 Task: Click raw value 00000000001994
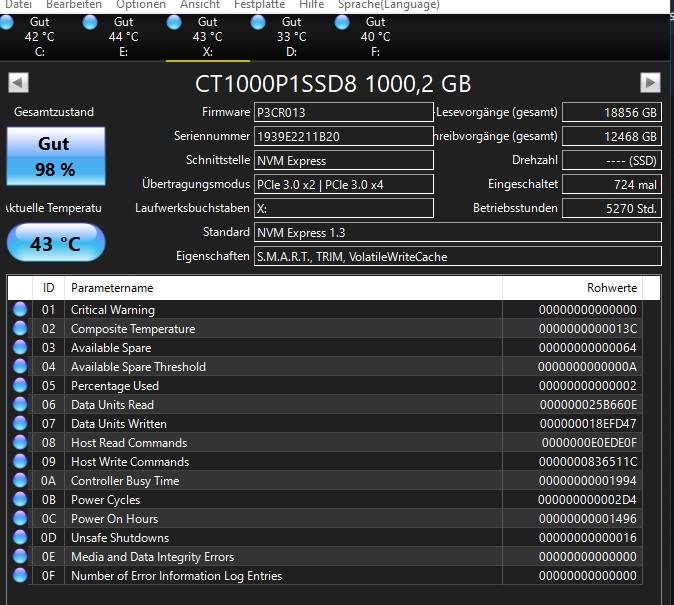(x=588, y=480)
